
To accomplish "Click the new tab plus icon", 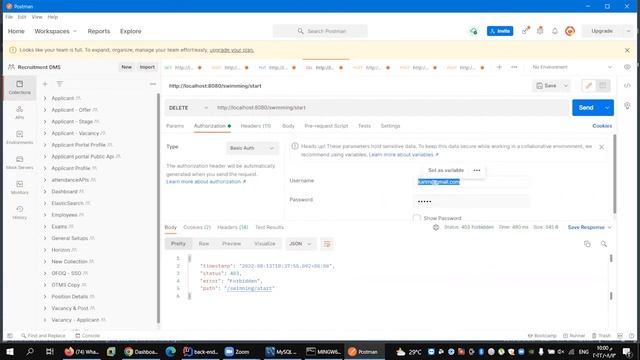I will point(499,67).
